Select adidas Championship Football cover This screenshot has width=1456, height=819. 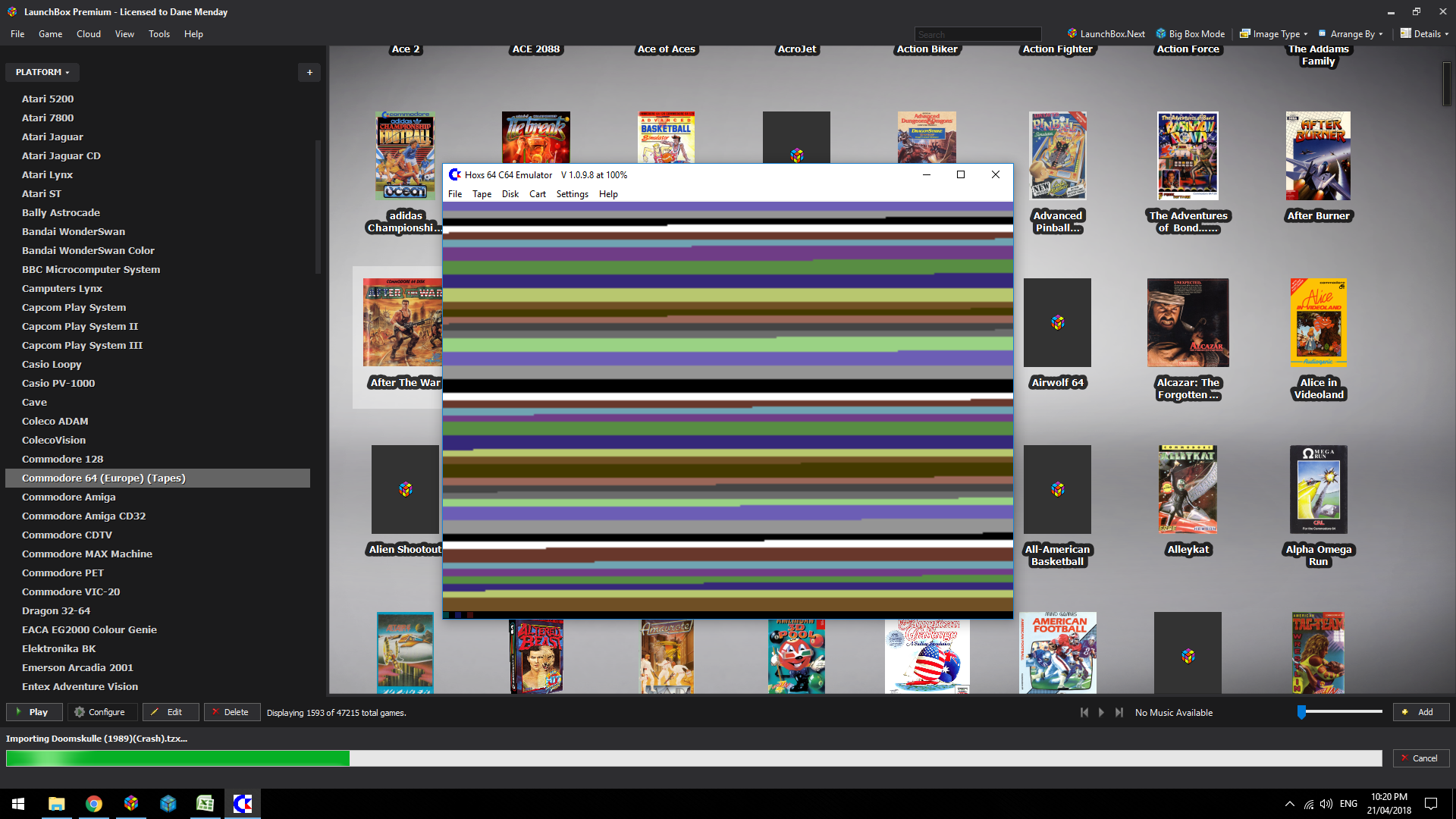(406, 155)
